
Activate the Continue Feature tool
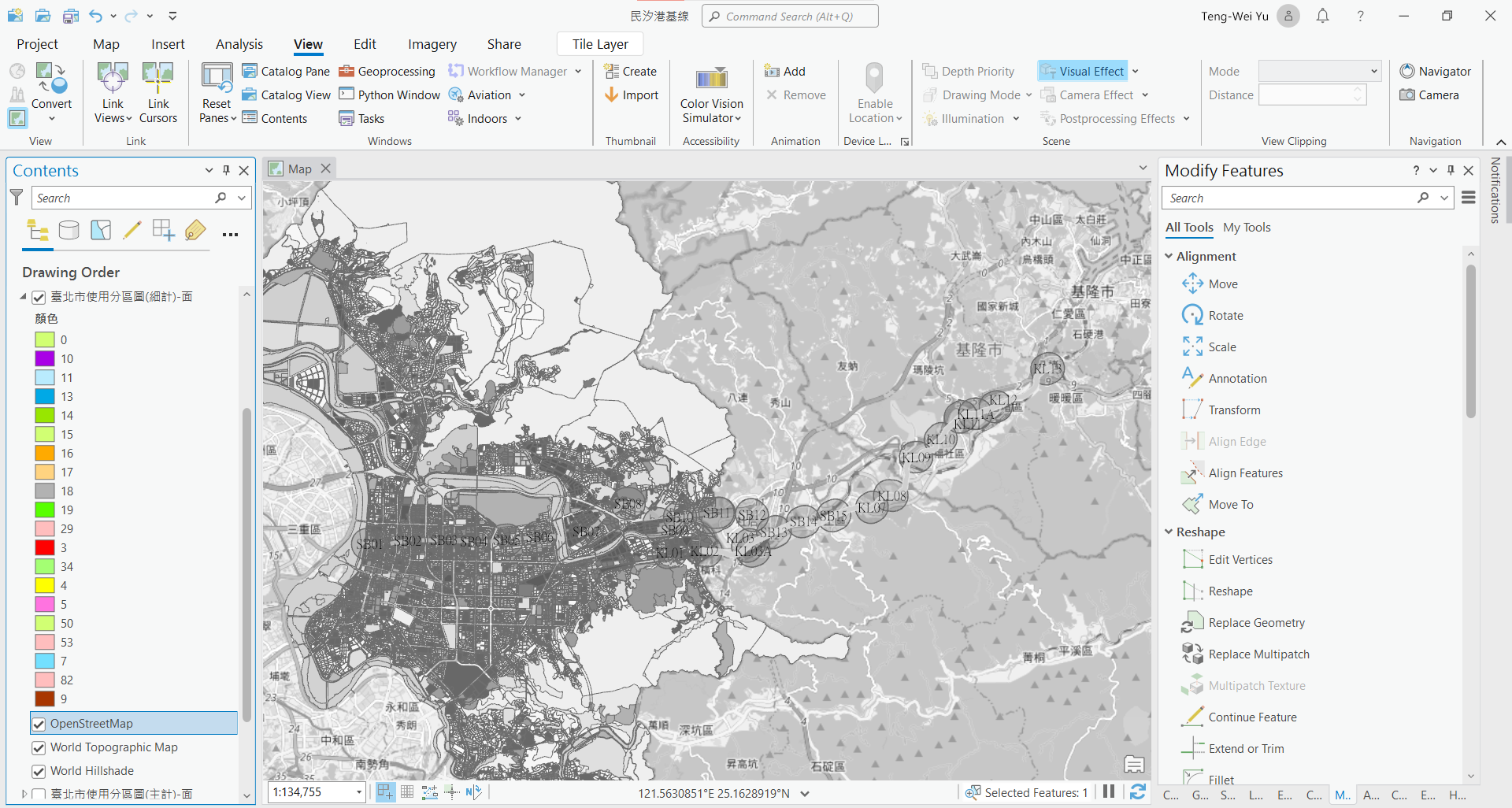tap(1252, 717)
